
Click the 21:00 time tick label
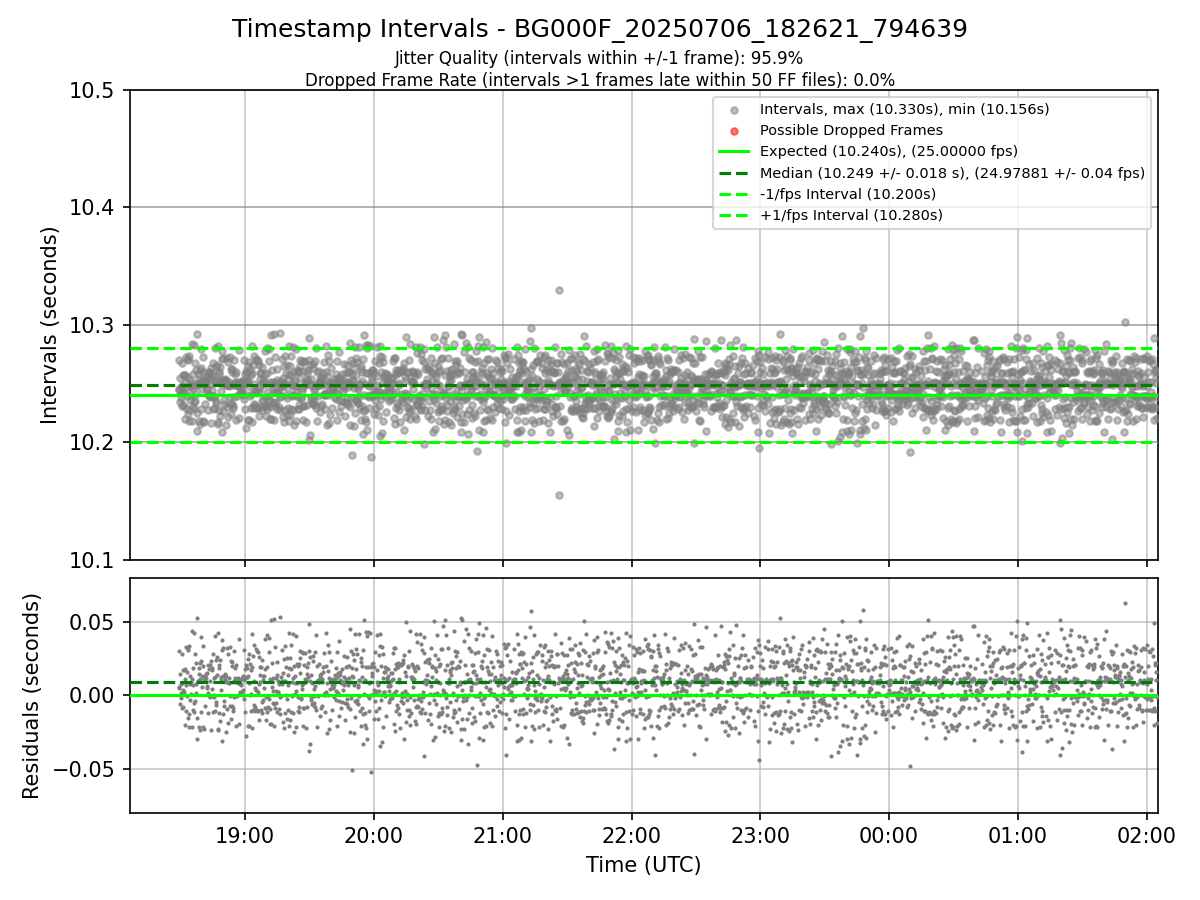[502, 836]
